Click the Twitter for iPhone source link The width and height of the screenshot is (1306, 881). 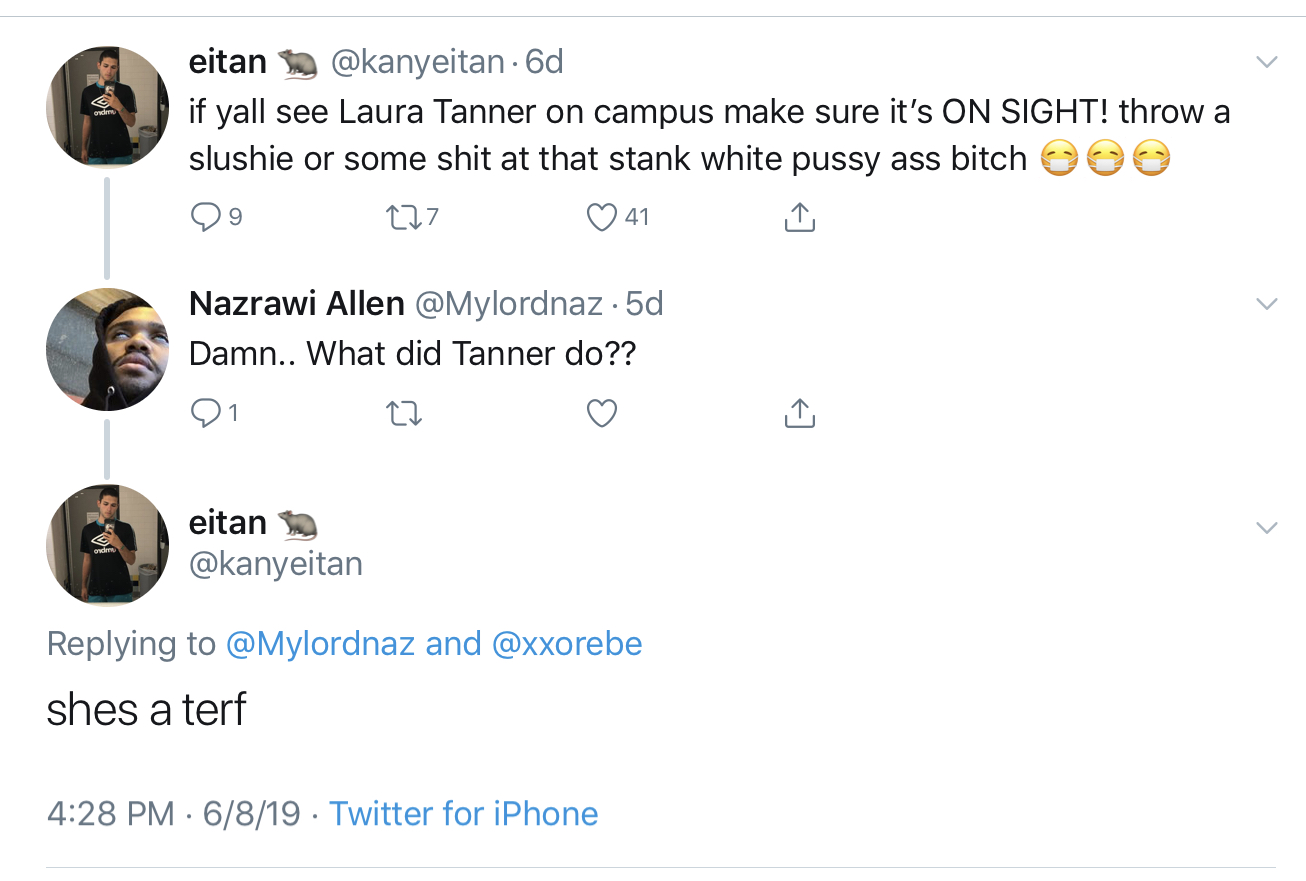pyautogui.click(x=463, y=813)
